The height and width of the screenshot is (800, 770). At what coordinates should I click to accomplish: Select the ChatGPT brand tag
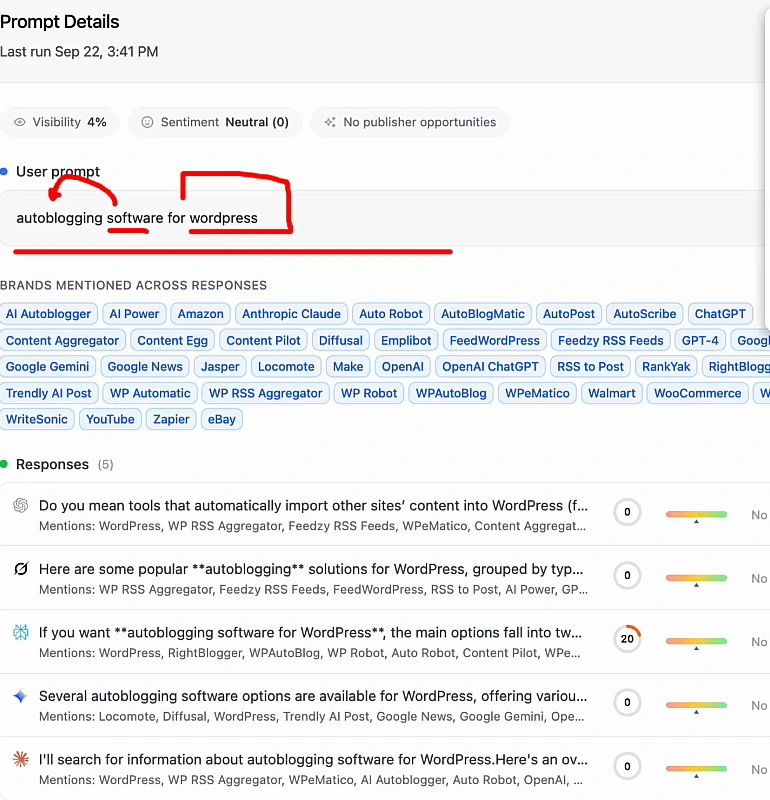[x=720, y=314]
